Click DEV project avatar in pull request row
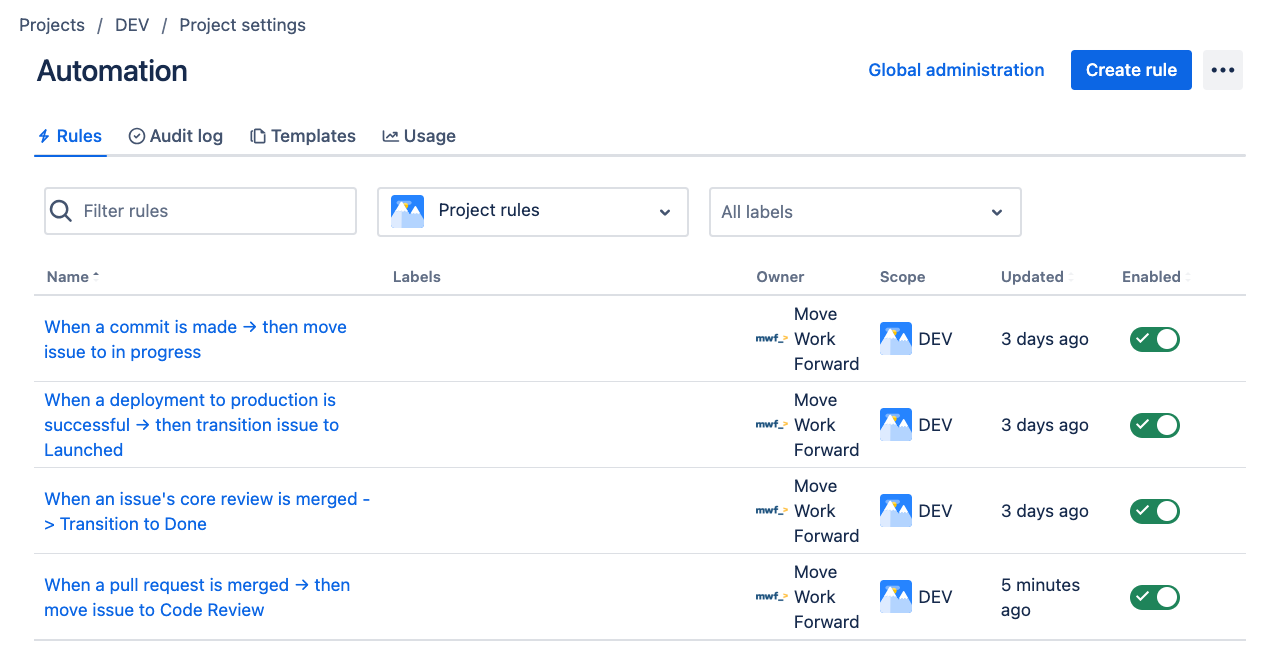 [895, 597]
